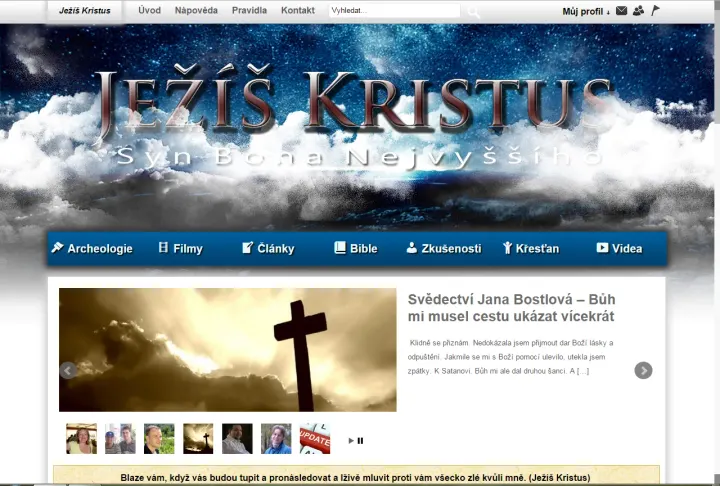The width and height of the screenshot is (720, 486).
Task: Click the Ježíš Kristus site logo button
Action: click(x=85, y=11)
